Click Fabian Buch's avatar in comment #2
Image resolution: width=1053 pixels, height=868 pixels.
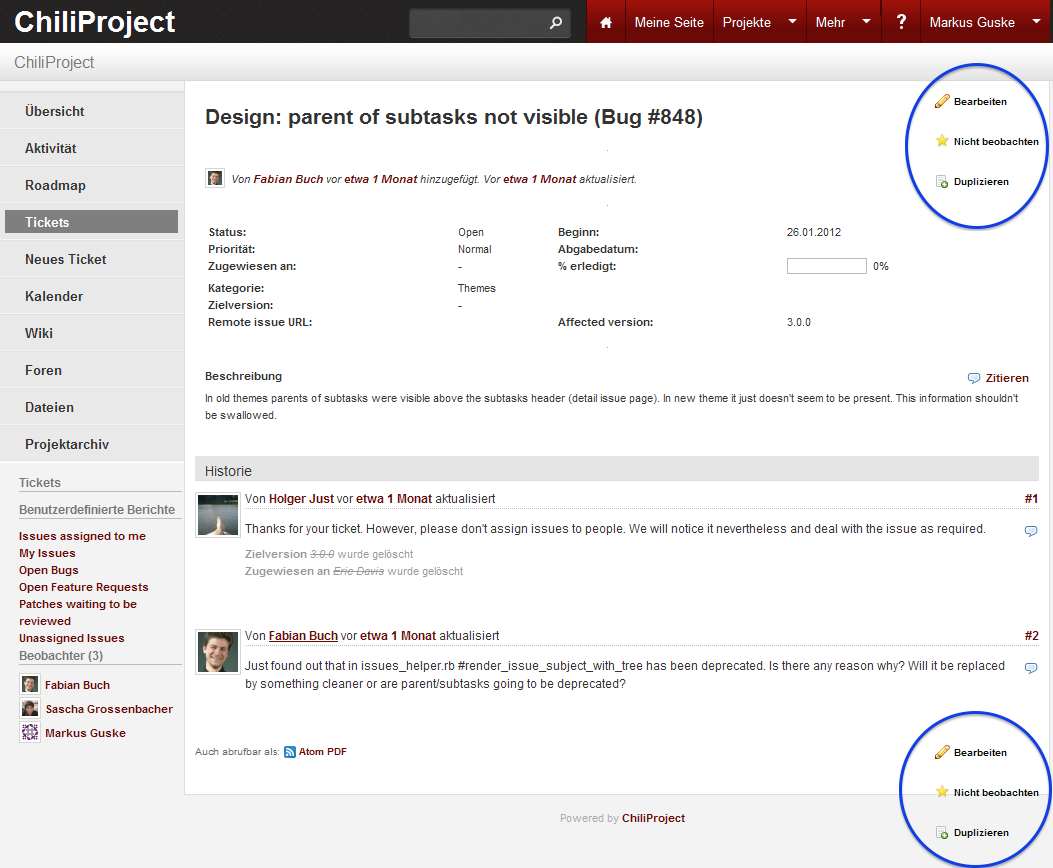[218, 652]
